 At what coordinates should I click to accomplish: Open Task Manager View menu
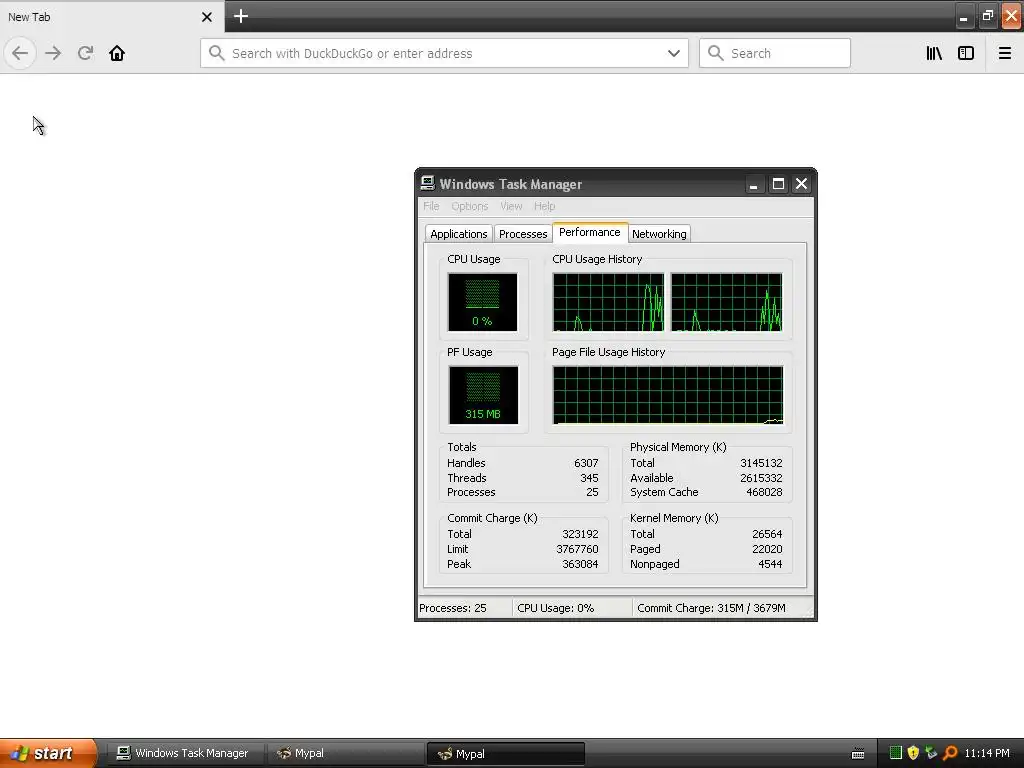tap(511, 206)
